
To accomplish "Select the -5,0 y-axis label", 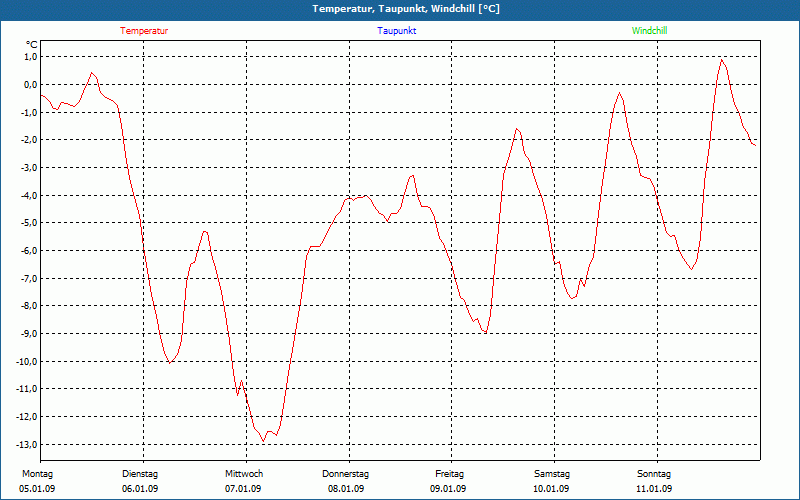I will pyautogui.click(x=29, y=223).
